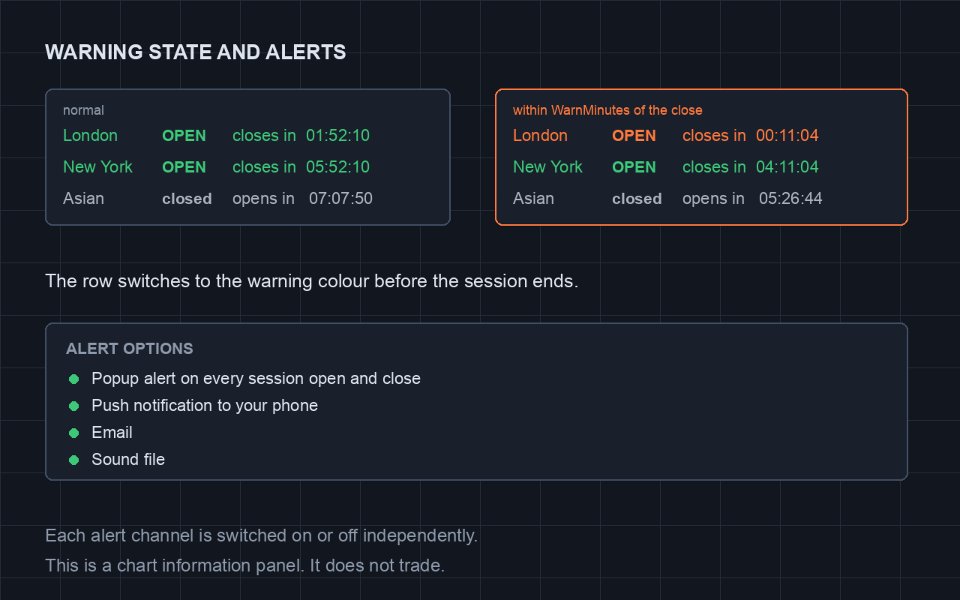The image size is (960, 600).
Task: Select the green bullet beside Email
Action: pyautogui.click(x=74, y=433)
